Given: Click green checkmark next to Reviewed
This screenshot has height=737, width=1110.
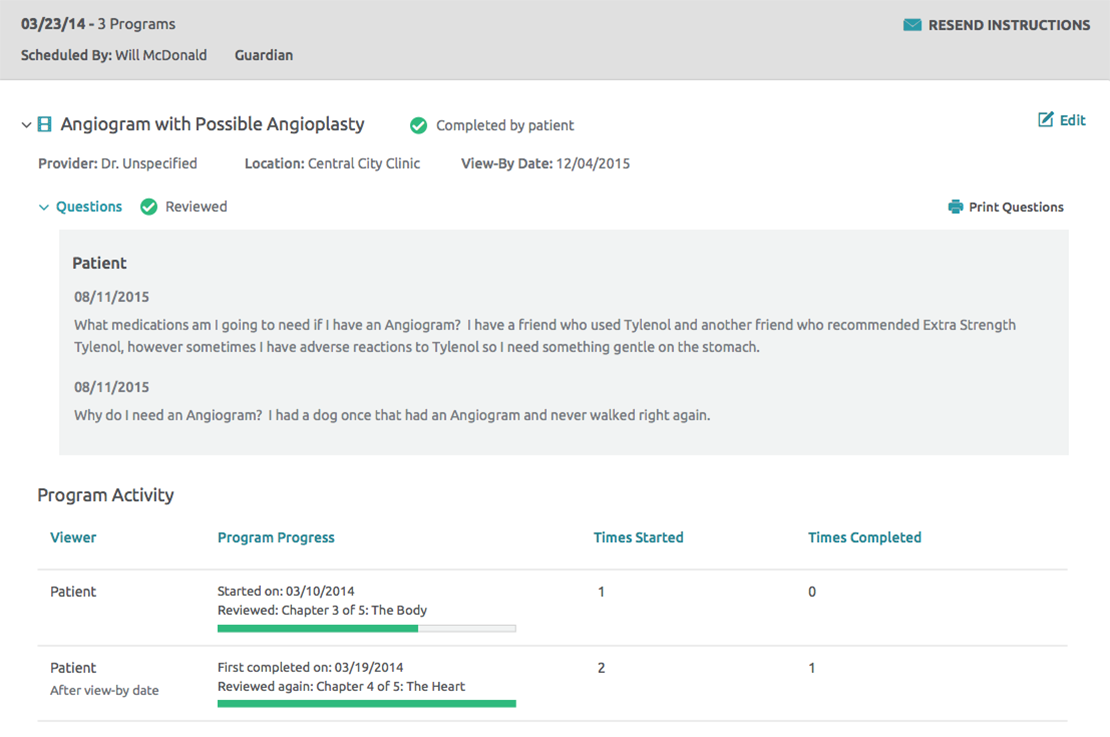Looking at the screenshot, I should [149, 207].
